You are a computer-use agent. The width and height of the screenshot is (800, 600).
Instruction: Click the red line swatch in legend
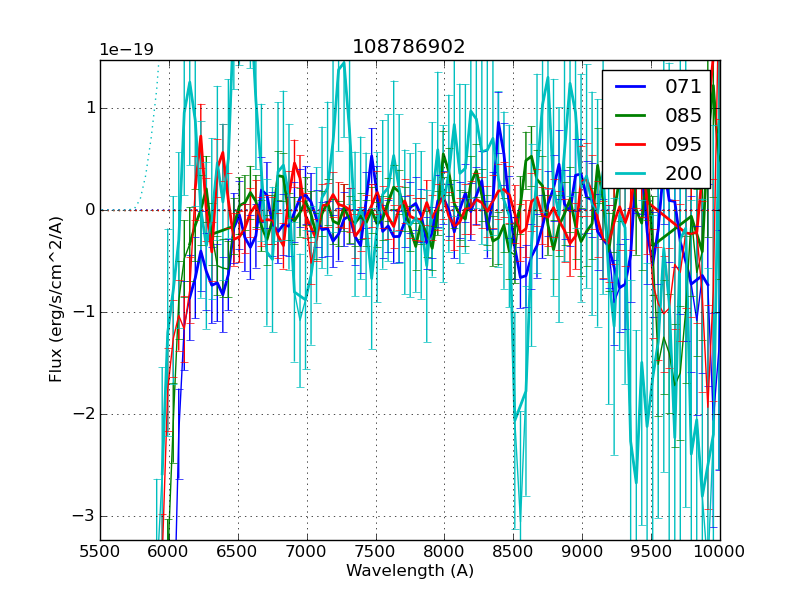[632, 144]
